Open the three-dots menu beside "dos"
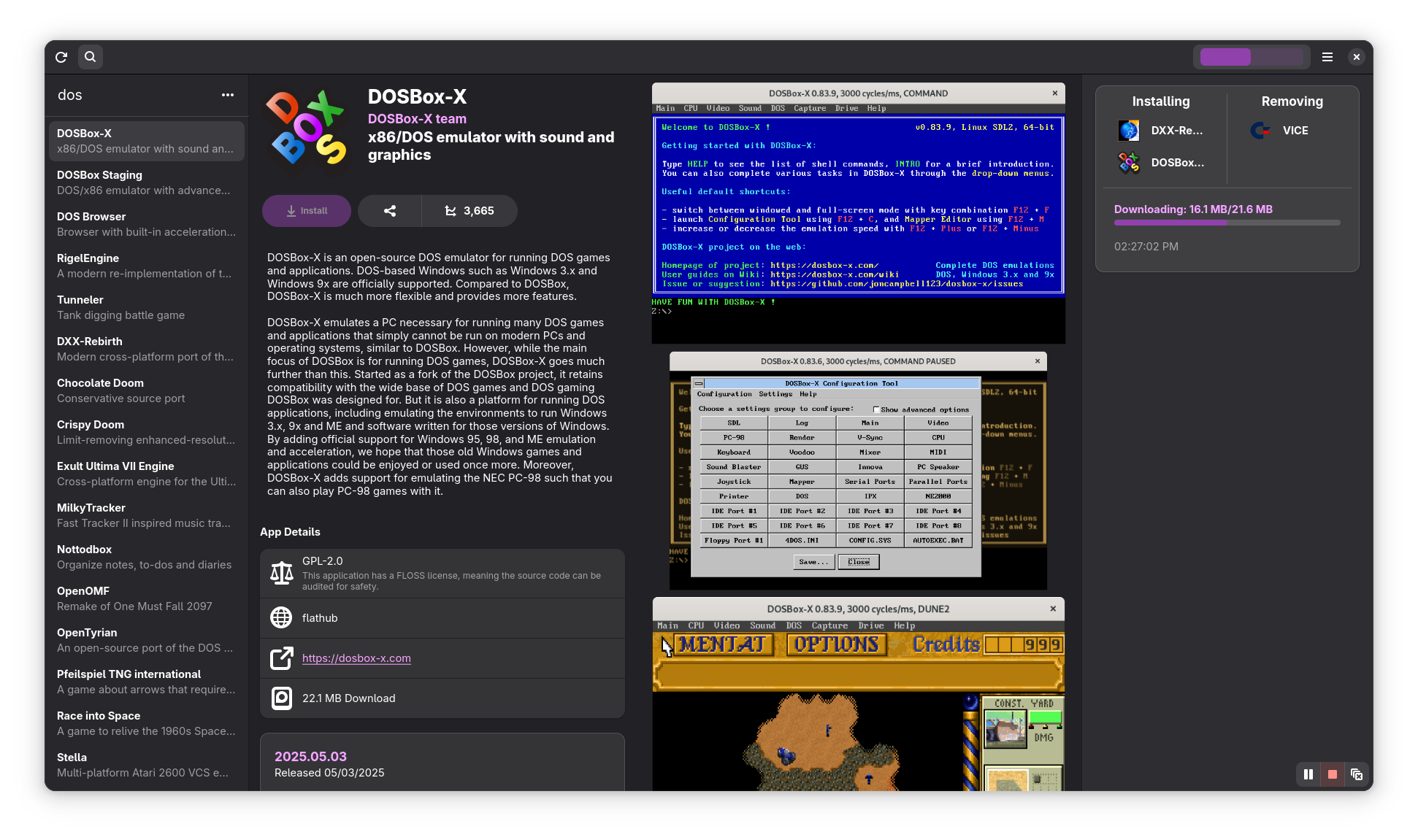This screenshot has height=840, width=1418. (228, 95)
